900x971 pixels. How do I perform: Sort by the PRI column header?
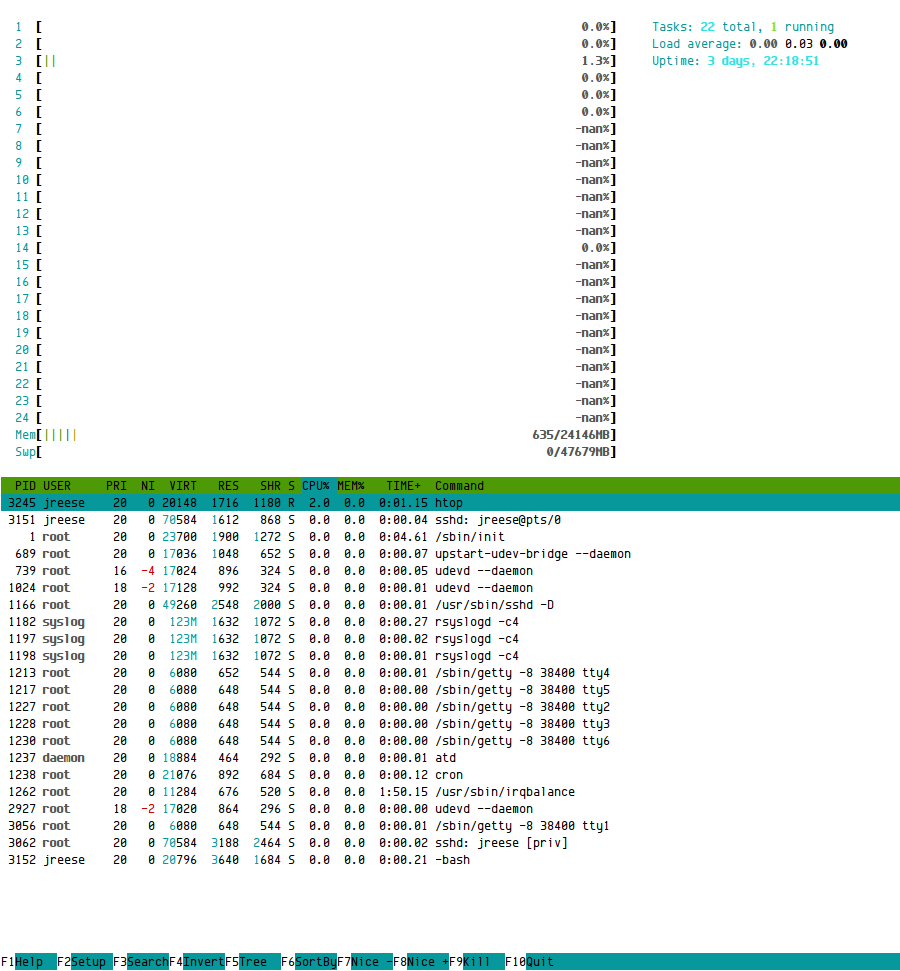pos(116,486)
